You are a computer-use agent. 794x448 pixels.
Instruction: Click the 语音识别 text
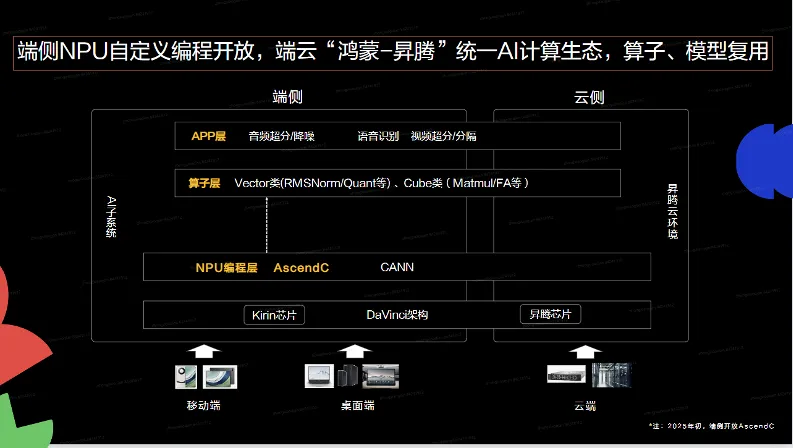click(378, 136)
